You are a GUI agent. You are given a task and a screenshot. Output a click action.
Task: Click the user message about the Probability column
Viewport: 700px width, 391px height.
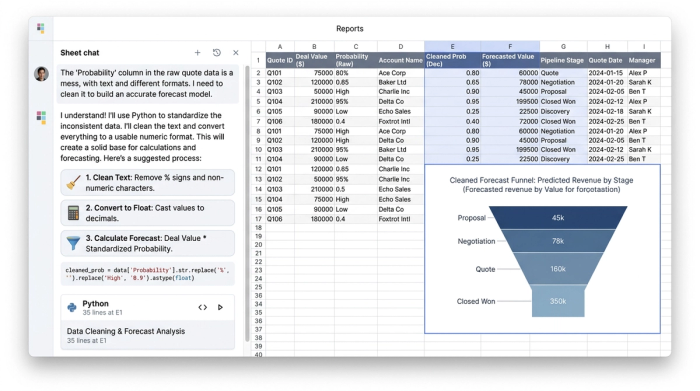(x=147, y=83)
